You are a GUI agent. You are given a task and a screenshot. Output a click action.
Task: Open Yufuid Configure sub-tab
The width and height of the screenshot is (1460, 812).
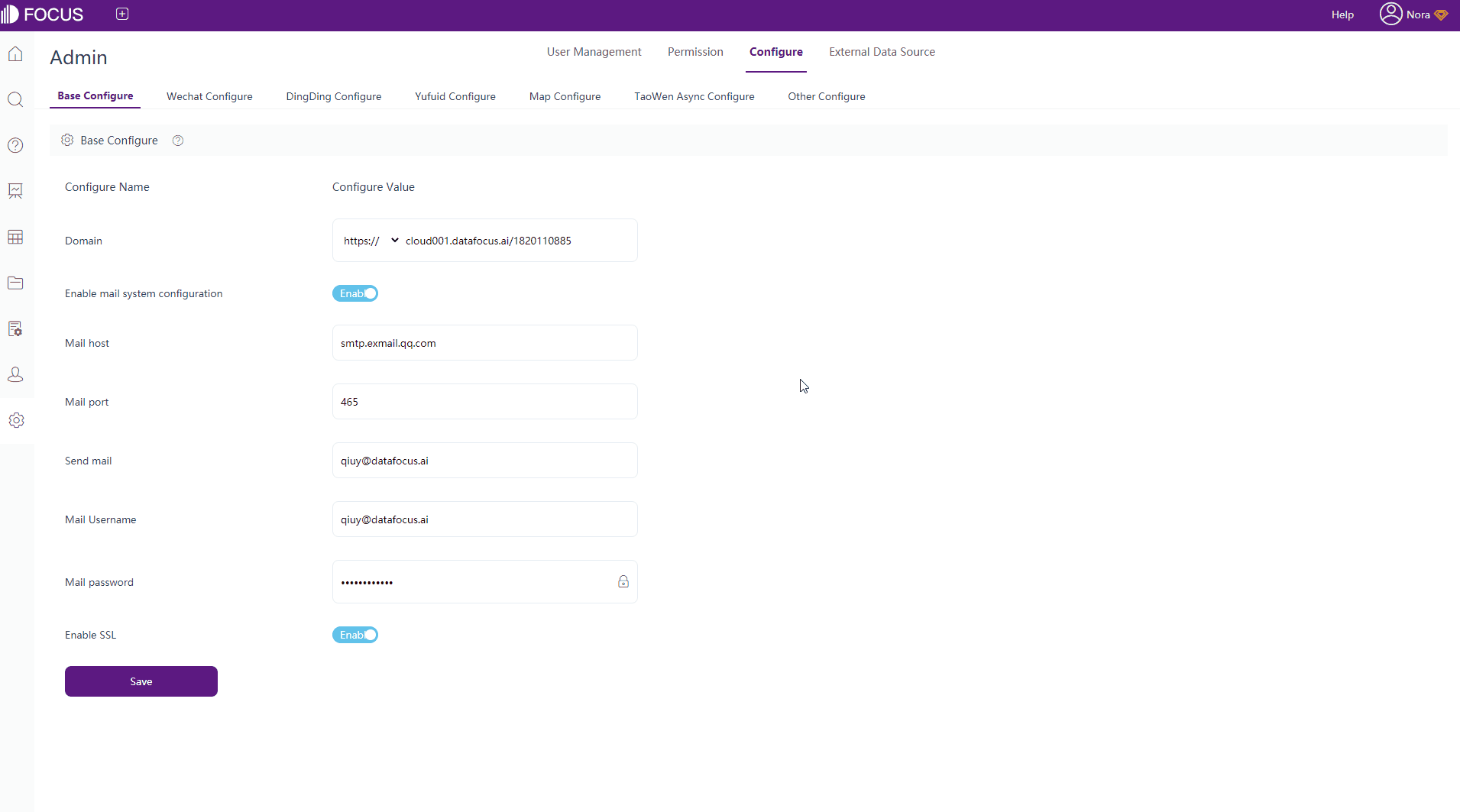455,96
